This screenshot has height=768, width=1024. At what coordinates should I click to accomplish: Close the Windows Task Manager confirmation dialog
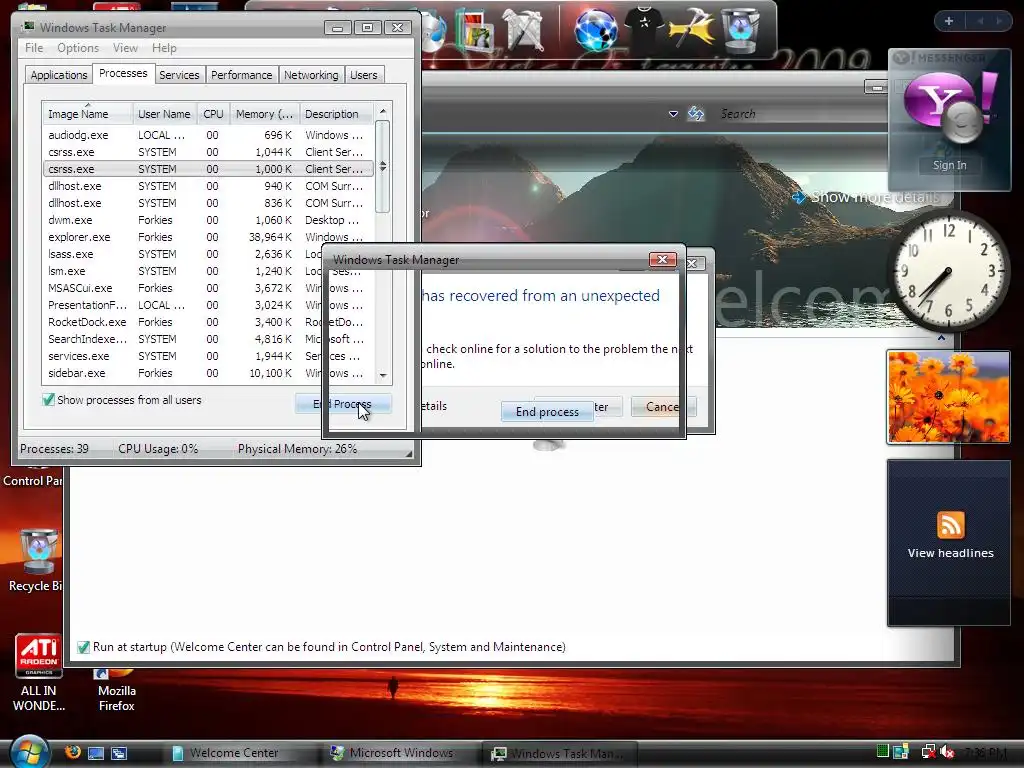click(x=662, y=259)
